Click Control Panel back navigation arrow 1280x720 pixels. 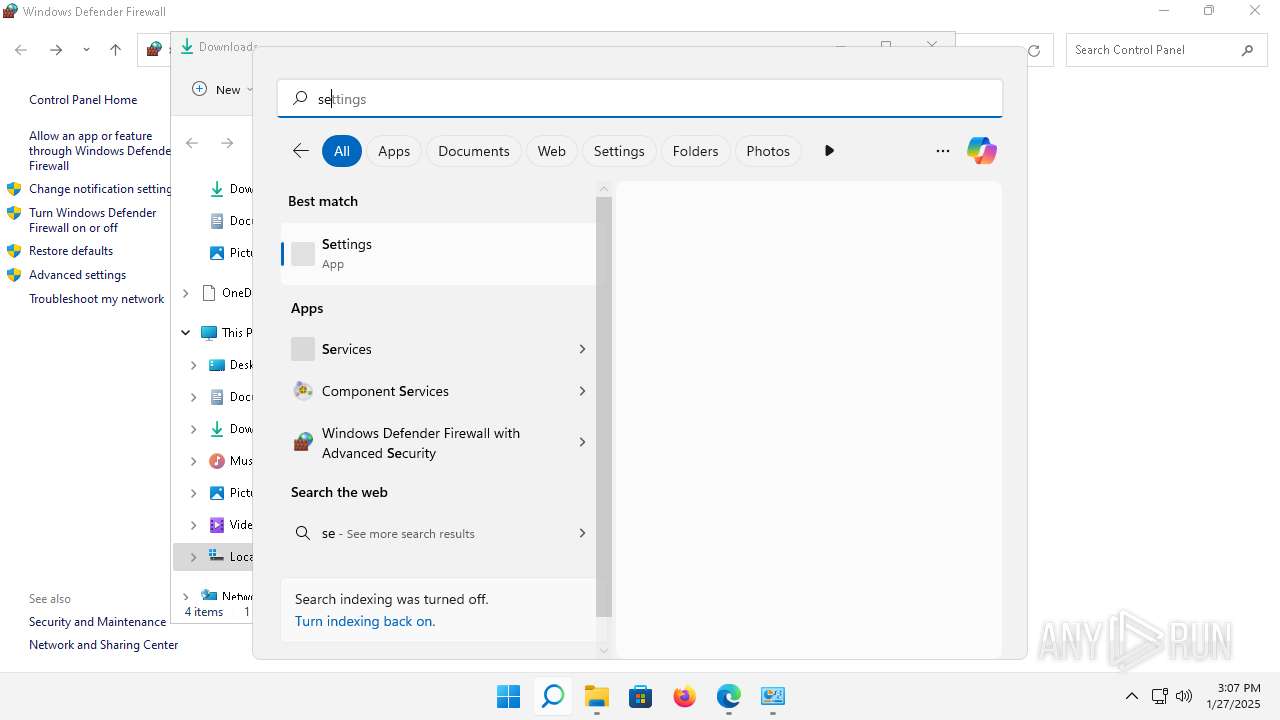coord(20,50)
